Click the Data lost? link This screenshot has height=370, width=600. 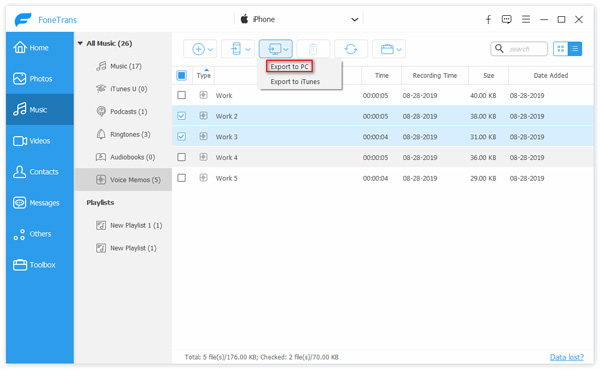point(567,357)
